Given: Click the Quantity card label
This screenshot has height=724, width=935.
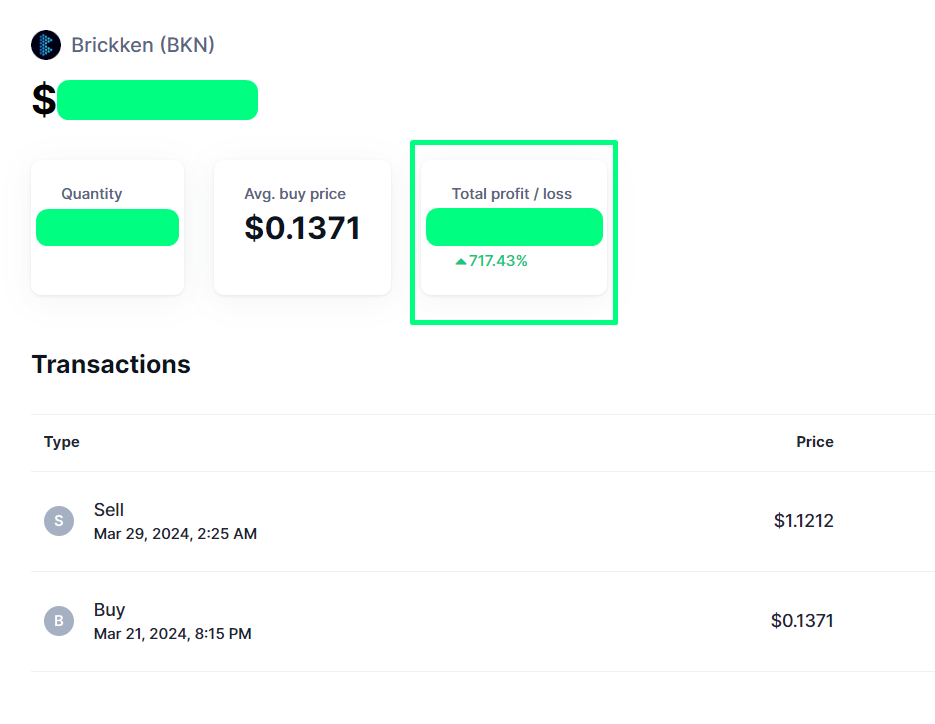Looking at the screenshot, I should point(92,194).
